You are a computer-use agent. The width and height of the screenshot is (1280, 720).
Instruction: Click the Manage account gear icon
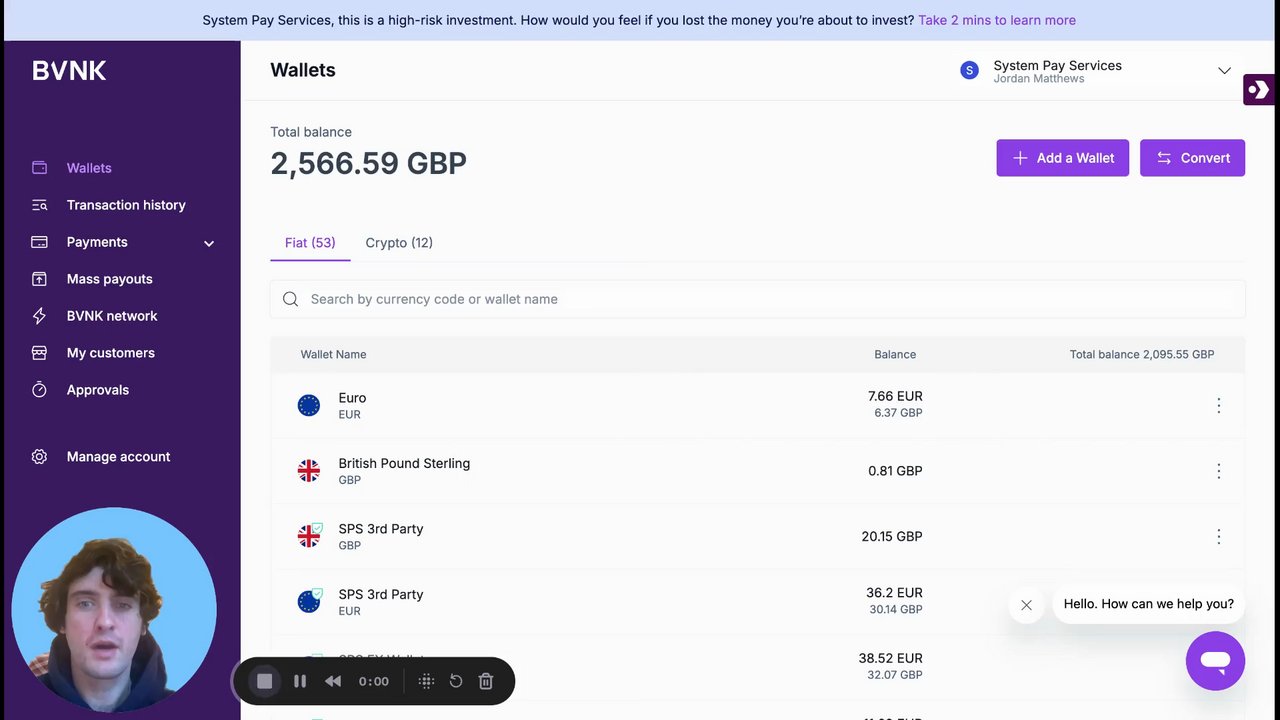click(39, 457)
